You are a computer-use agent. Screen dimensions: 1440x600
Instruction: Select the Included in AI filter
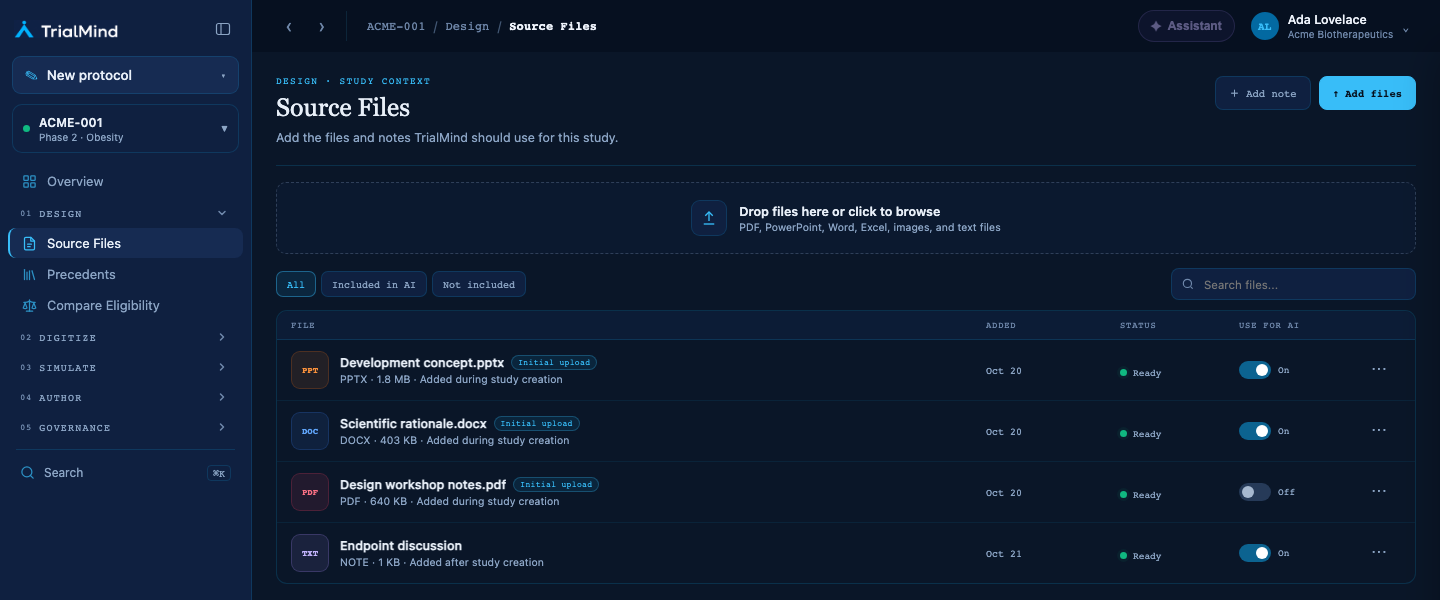coord(374,285)
